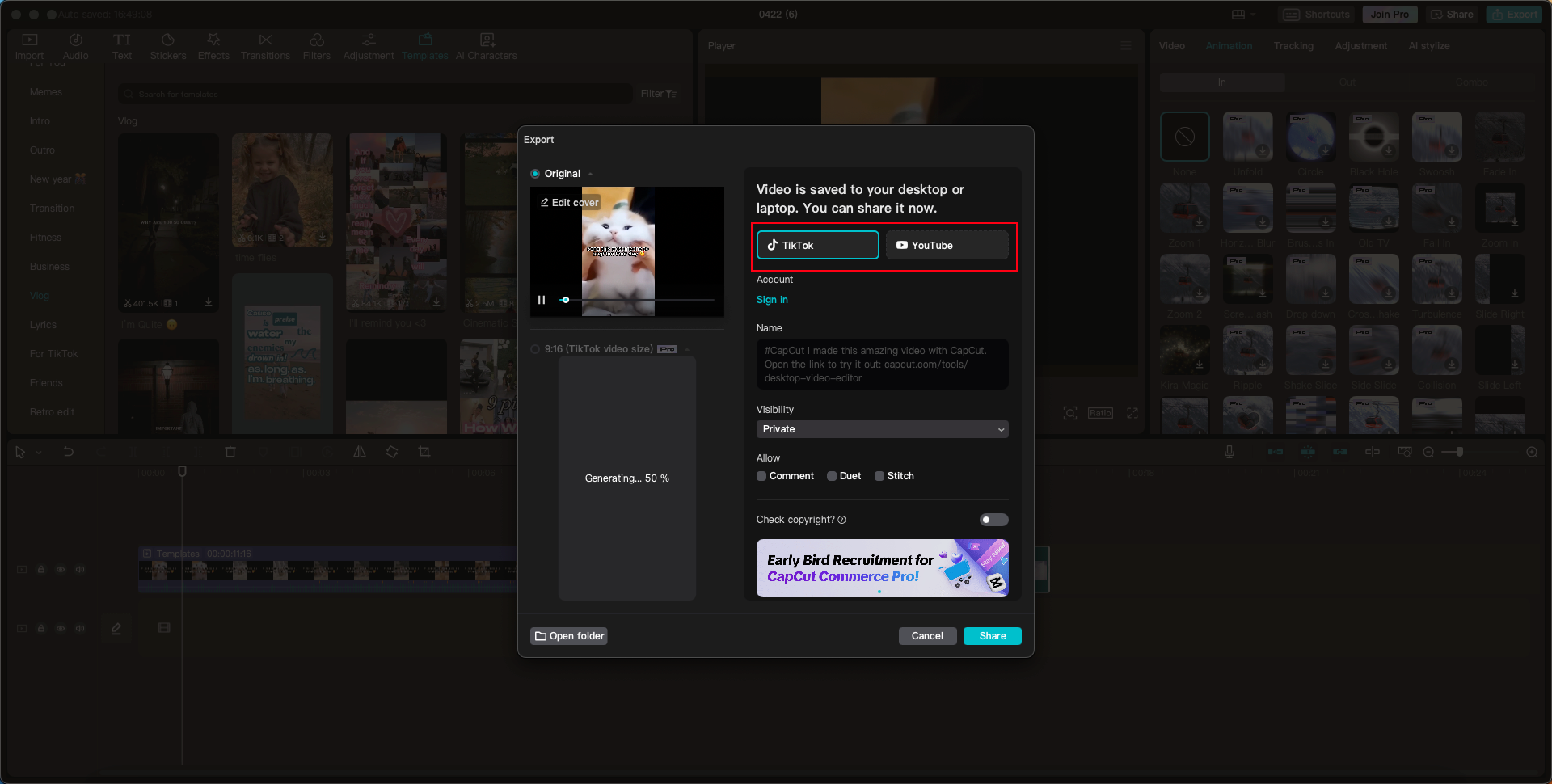Click the Crop icon in timeline toolbar
1552x784 pixels.
point(424,452)
